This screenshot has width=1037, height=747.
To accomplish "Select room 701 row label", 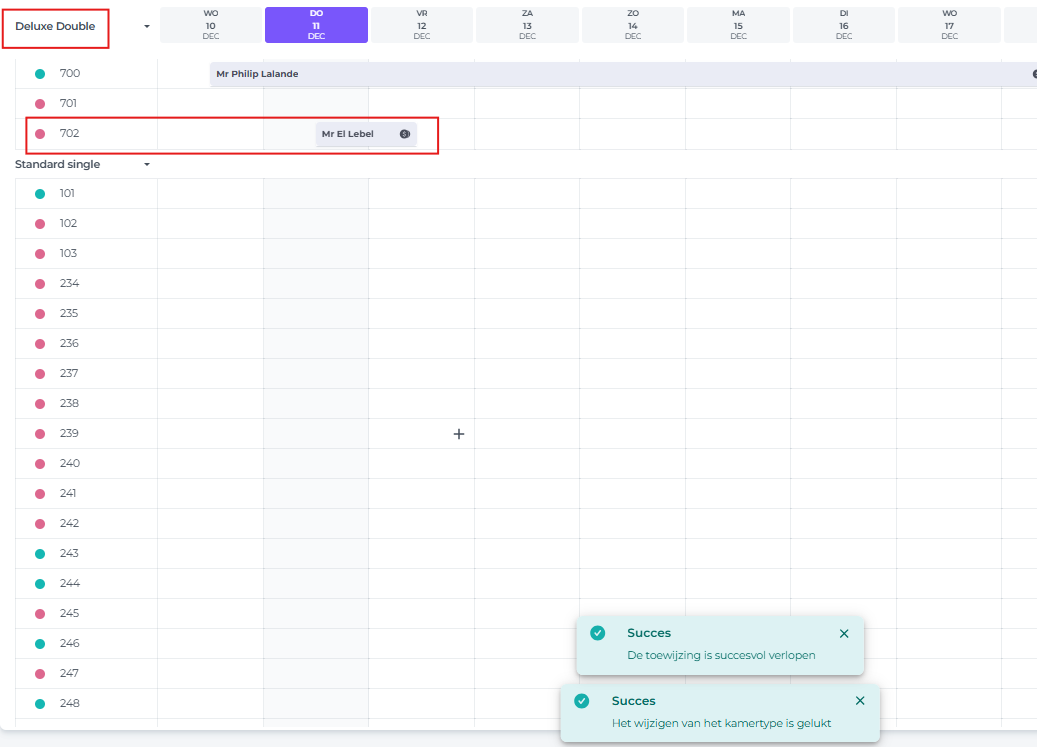I will pyautogui.click(x=69, y=104).
